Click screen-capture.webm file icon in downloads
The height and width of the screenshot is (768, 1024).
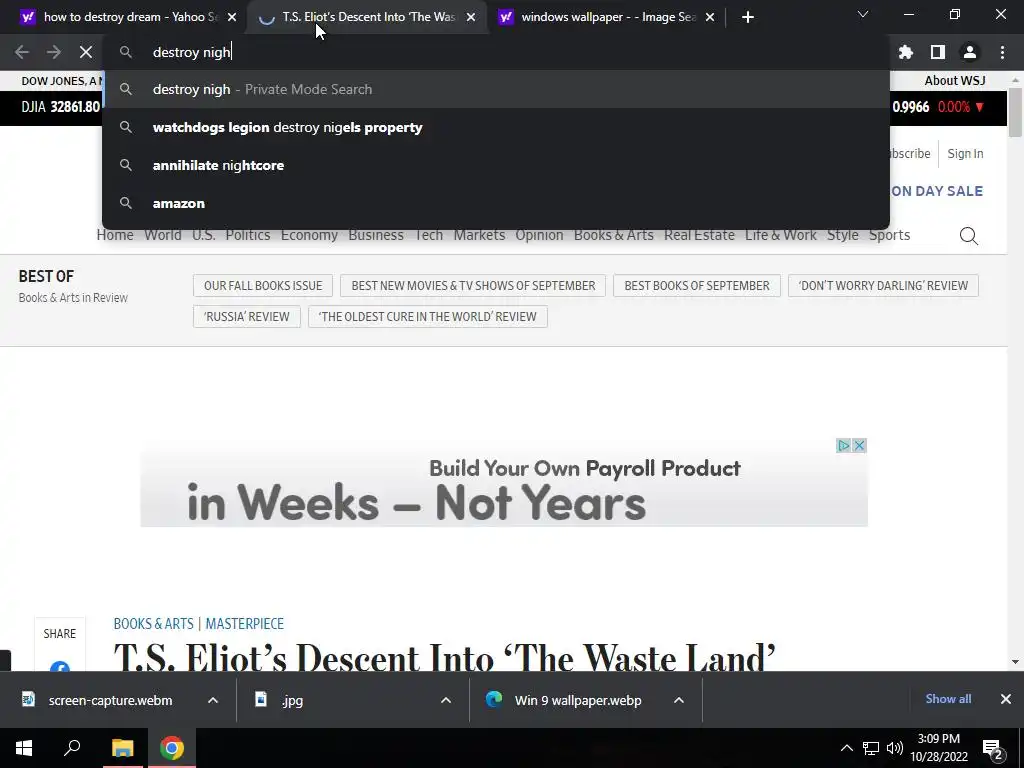28,699
